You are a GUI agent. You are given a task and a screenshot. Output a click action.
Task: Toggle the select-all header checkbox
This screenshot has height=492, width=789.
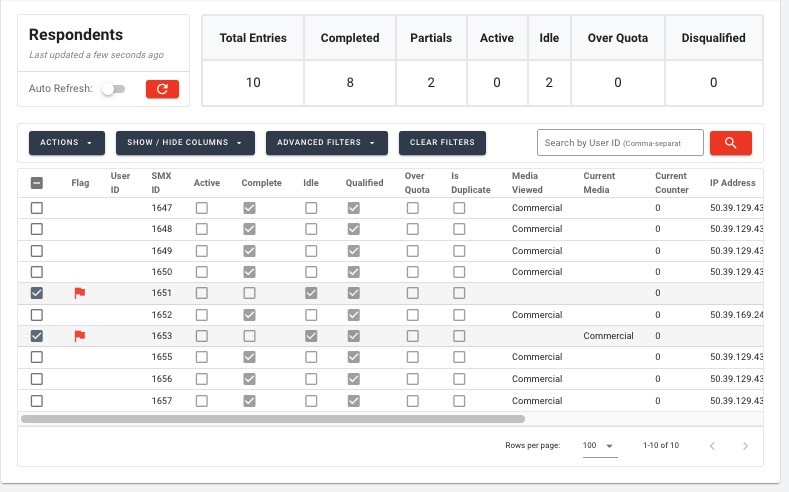37,183
